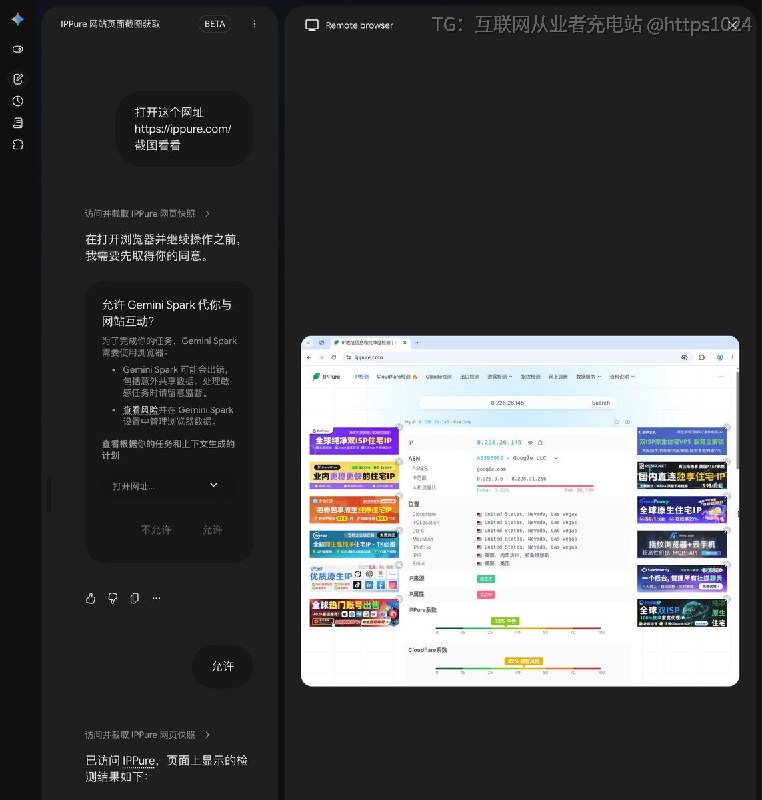This screenshot has width=762, height=800.
Task: Open history via the clock sidebar icon
Action: [x=18, y=101]
